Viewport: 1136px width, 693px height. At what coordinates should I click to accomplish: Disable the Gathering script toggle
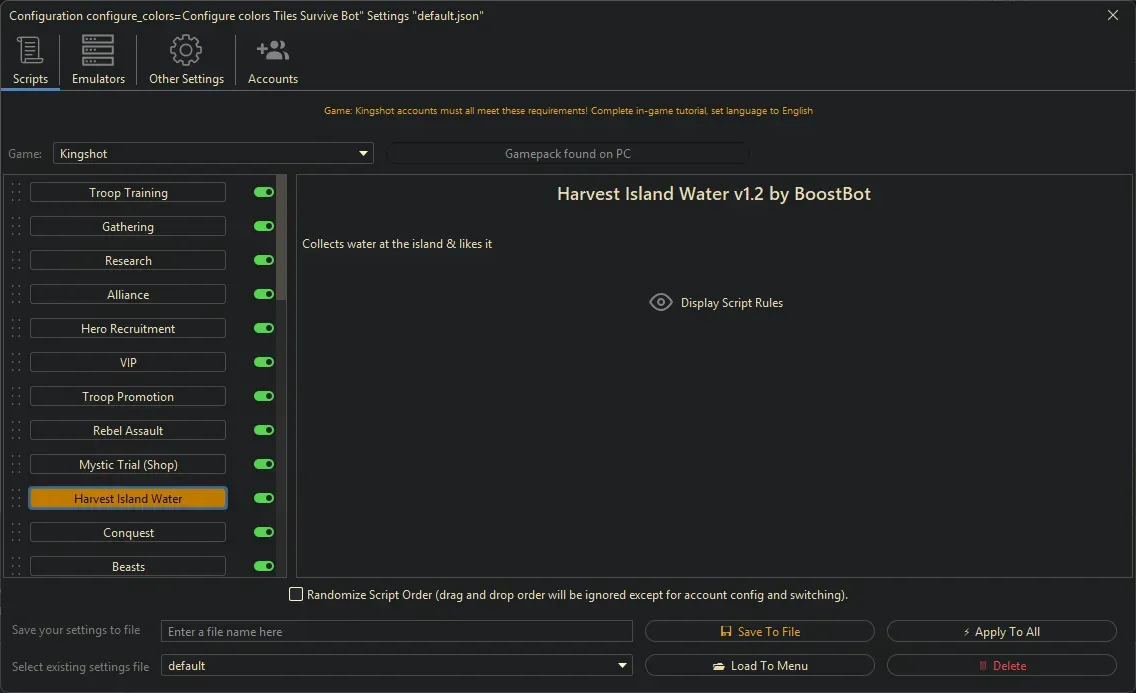264,226
